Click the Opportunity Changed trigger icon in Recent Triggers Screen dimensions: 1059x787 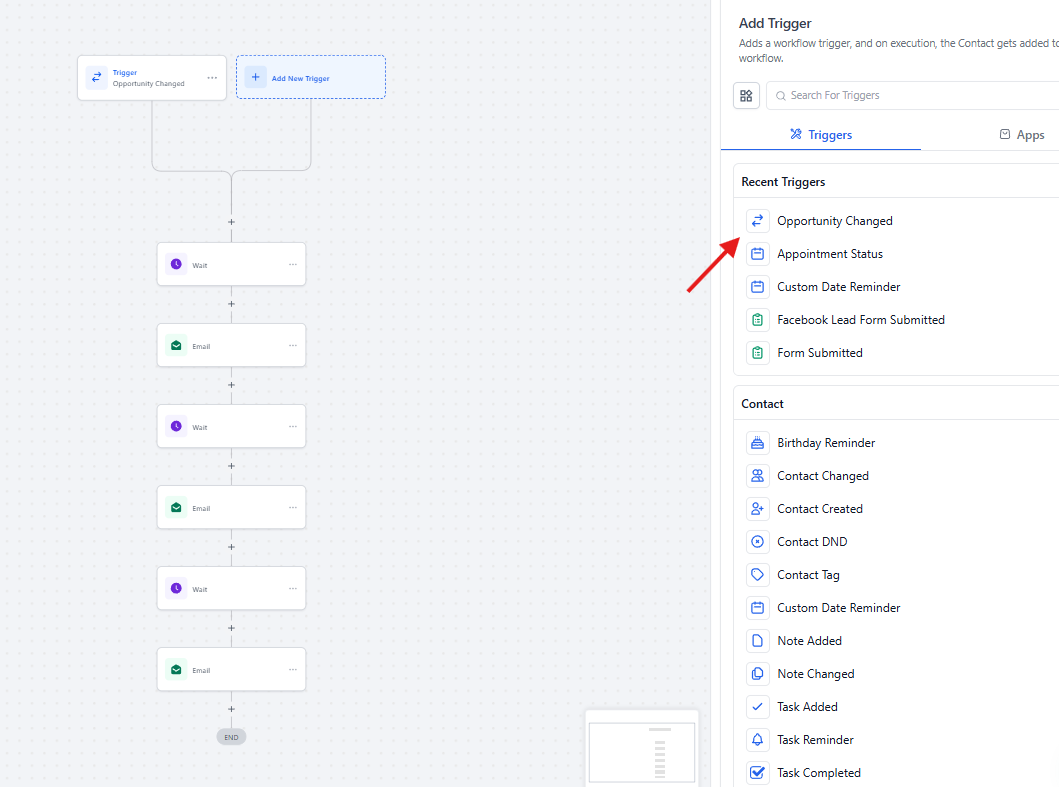point(757,221)
